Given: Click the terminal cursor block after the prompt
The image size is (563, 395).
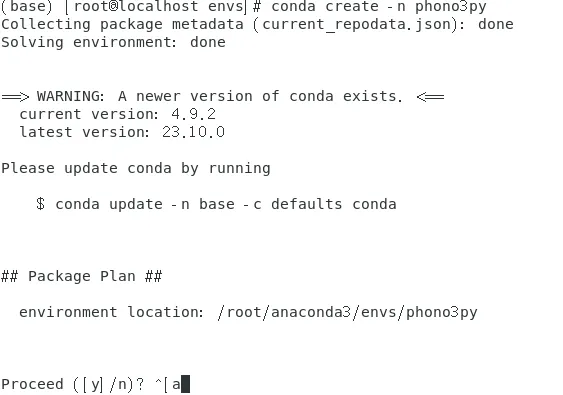Looking at the screenshot, I should point(185,384).
